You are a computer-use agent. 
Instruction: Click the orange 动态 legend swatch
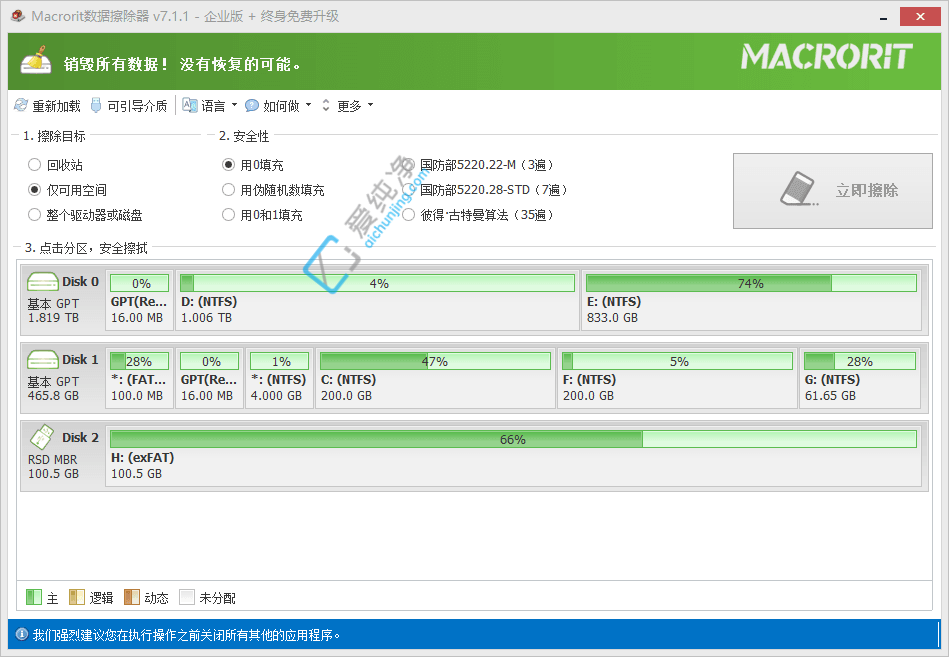[132, 597]
